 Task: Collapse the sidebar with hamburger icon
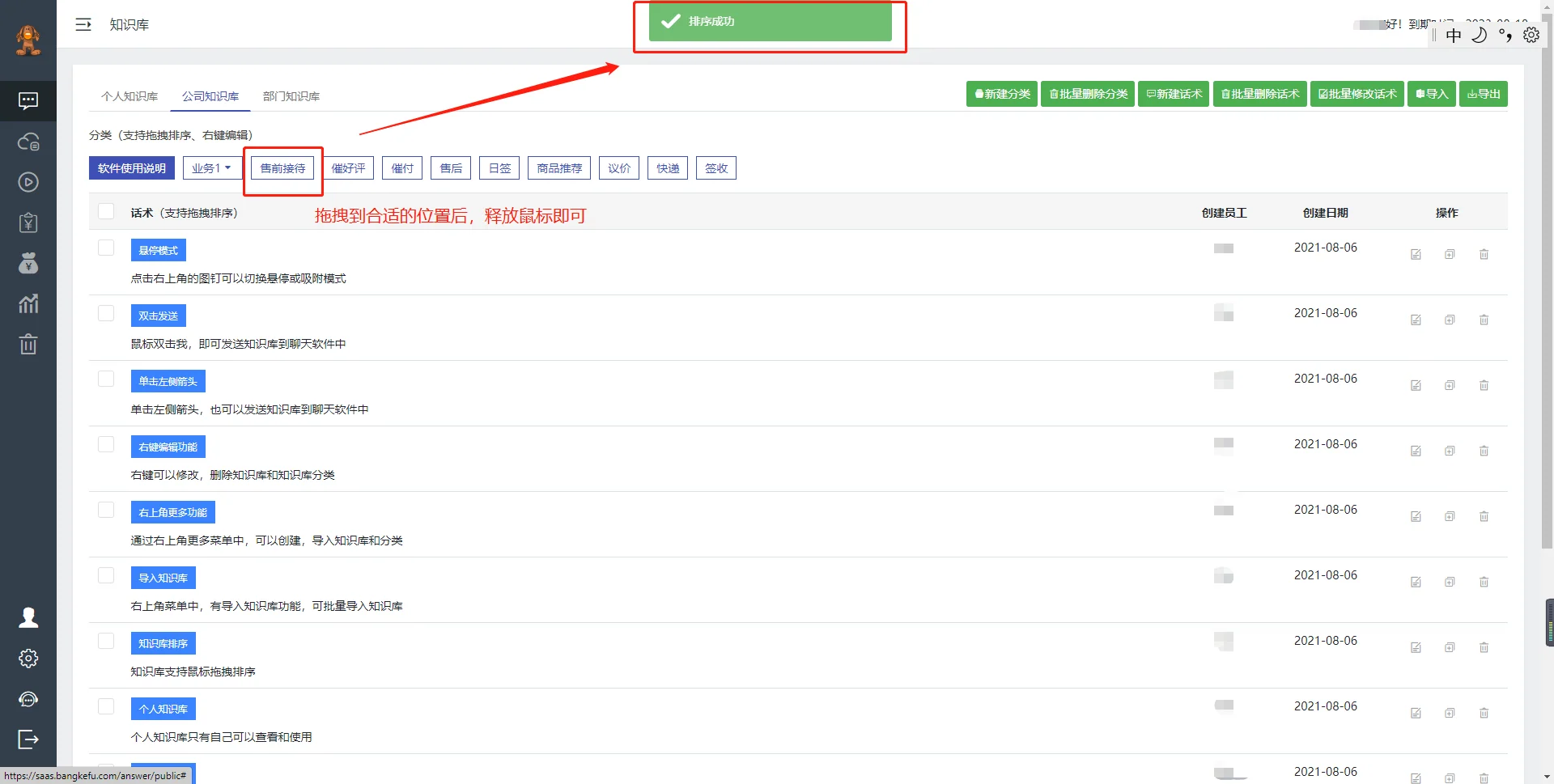(x=83, y=24)
